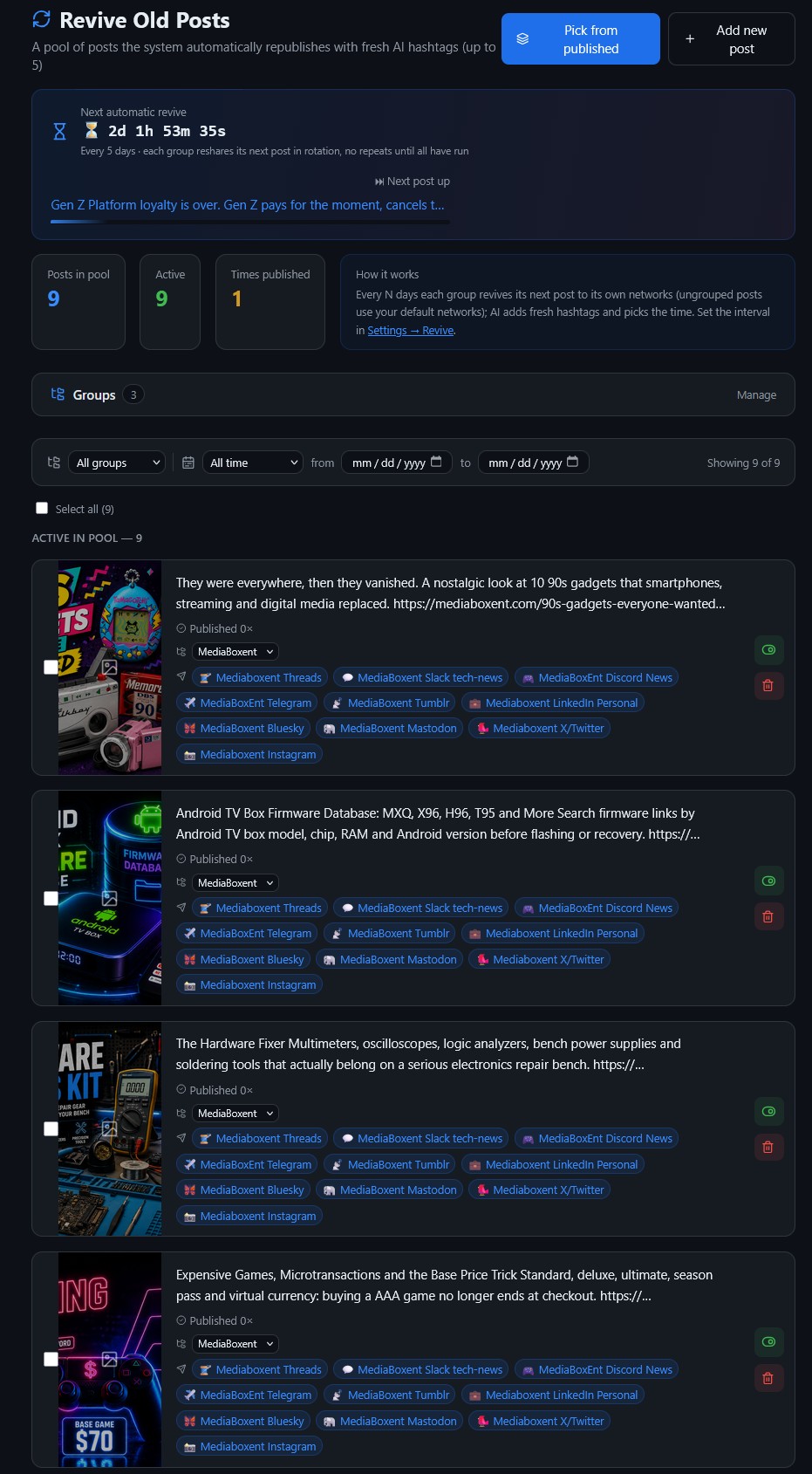The image size is (812, 1474).
Task: Click the Posts in pool stat card
Action: 78,302
